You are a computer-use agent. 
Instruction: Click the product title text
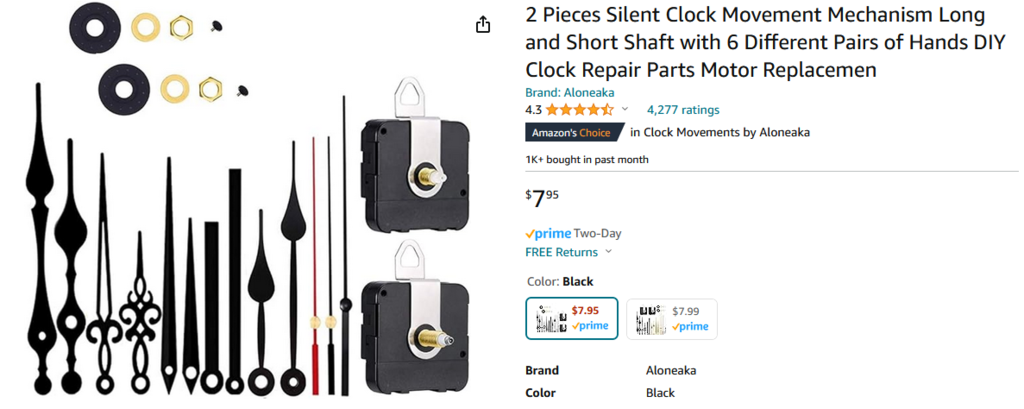tap(755, 43)
